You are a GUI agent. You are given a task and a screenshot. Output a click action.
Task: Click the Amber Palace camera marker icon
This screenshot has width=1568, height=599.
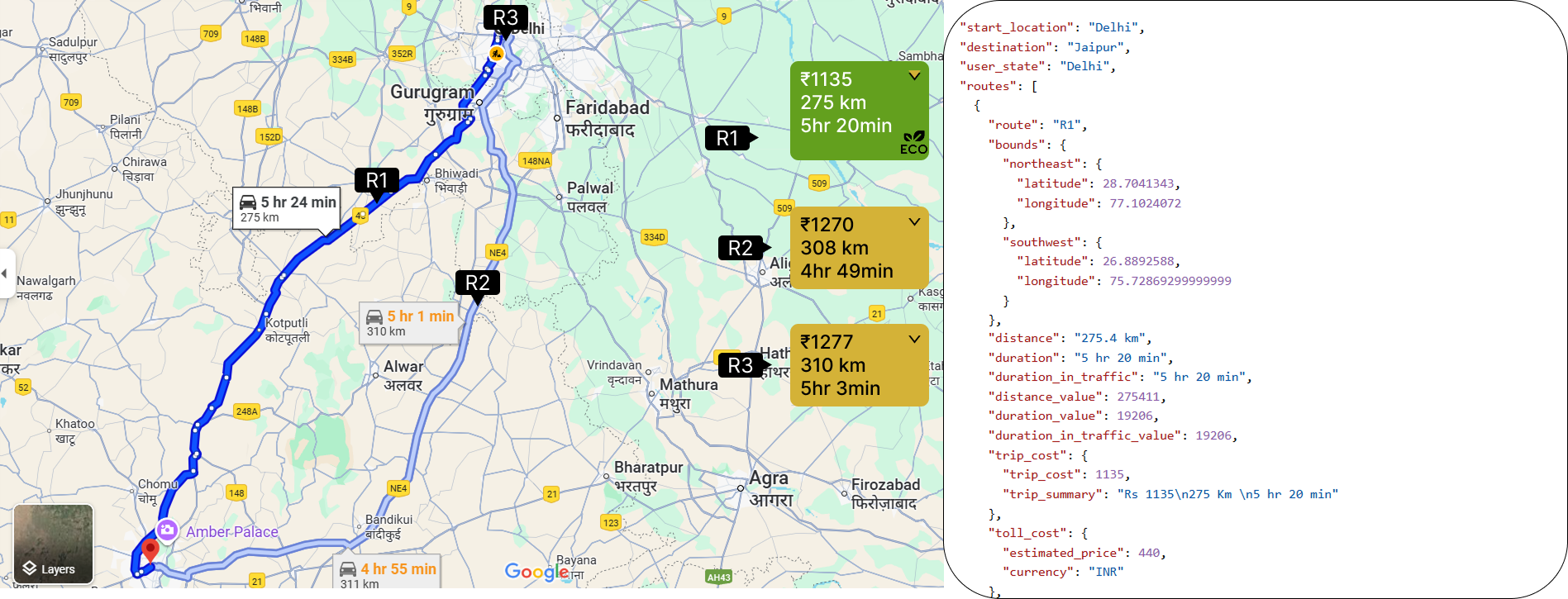pos(167,530)
